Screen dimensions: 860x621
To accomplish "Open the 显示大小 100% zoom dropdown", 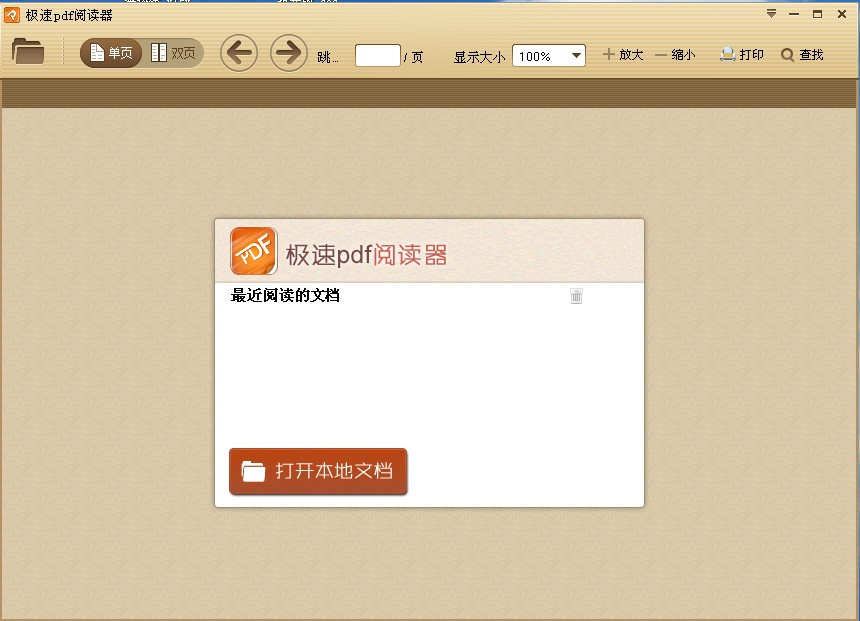I will tap(548, 55).
